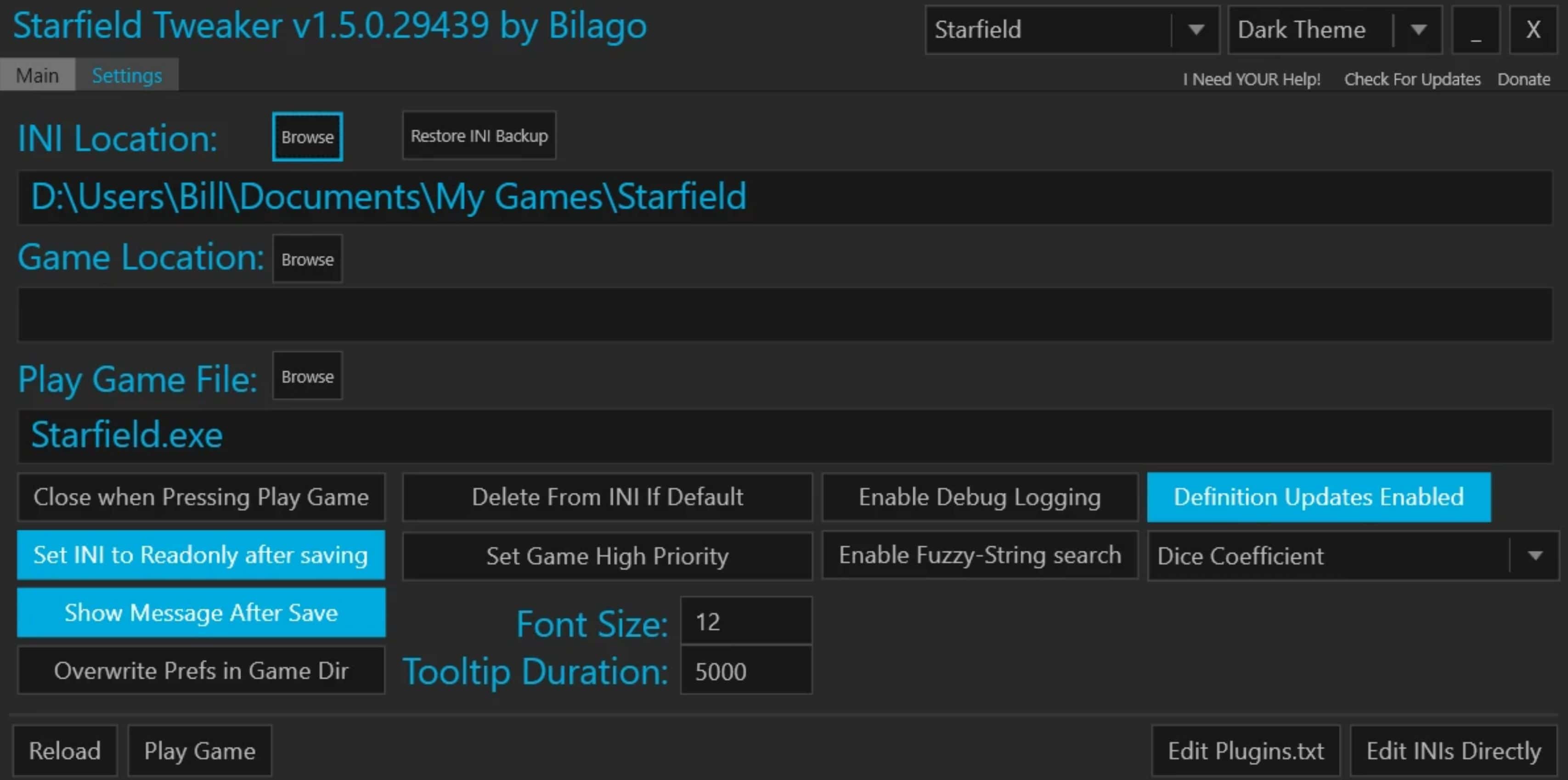Minimize the Starfield Tweaker window
Screen dimensions: 1568x780
click(x=1476, y=30)
